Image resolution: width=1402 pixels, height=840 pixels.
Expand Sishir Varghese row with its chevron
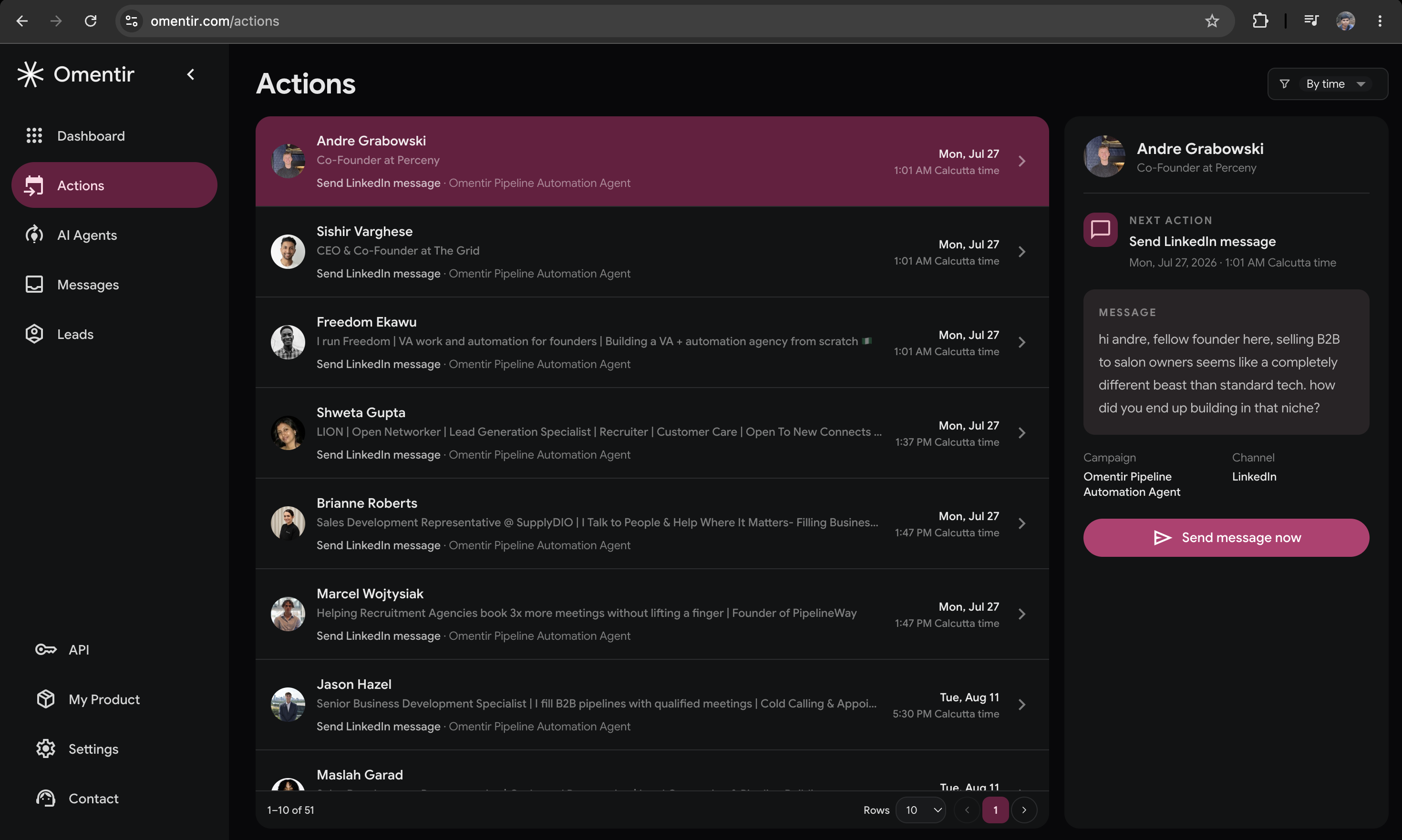1022,252
